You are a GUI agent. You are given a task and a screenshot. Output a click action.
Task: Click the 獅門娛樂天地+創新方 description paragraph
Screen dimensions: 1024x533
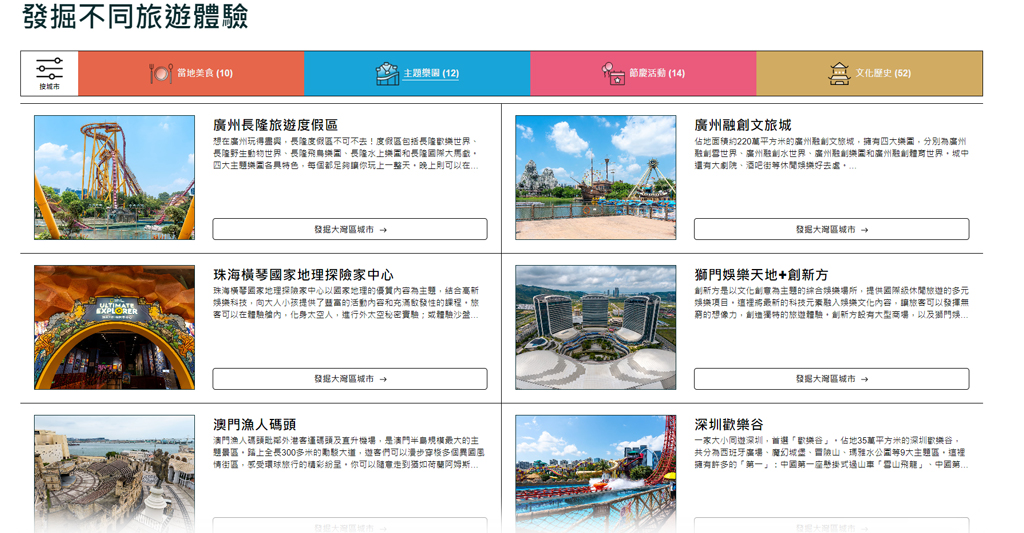coord(831,302)
